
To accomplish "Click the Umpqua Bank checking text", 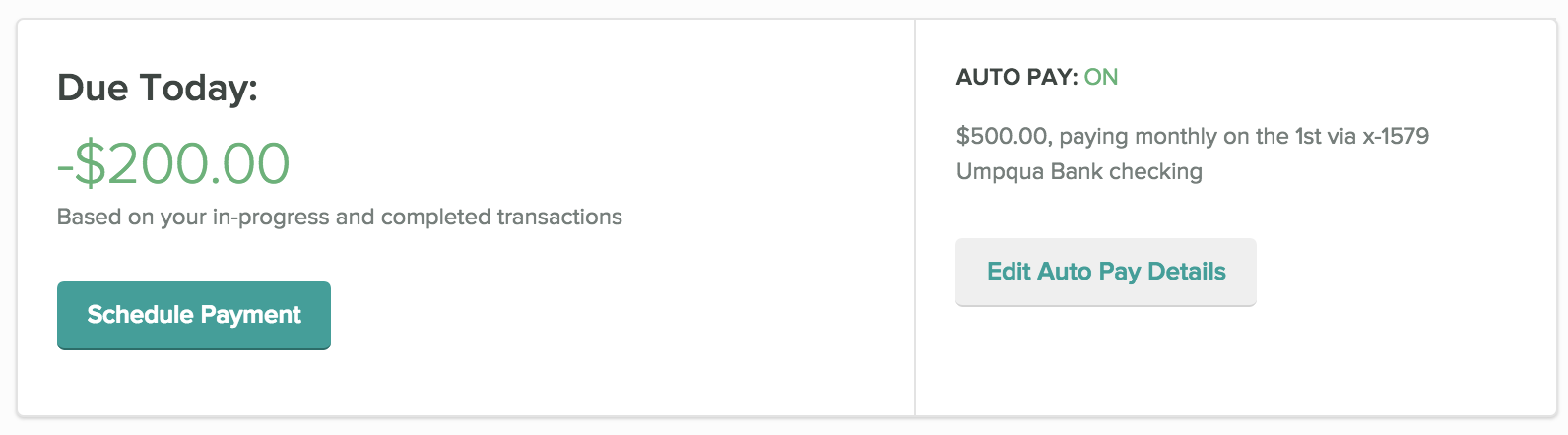I will click(x=1079, y=171).
